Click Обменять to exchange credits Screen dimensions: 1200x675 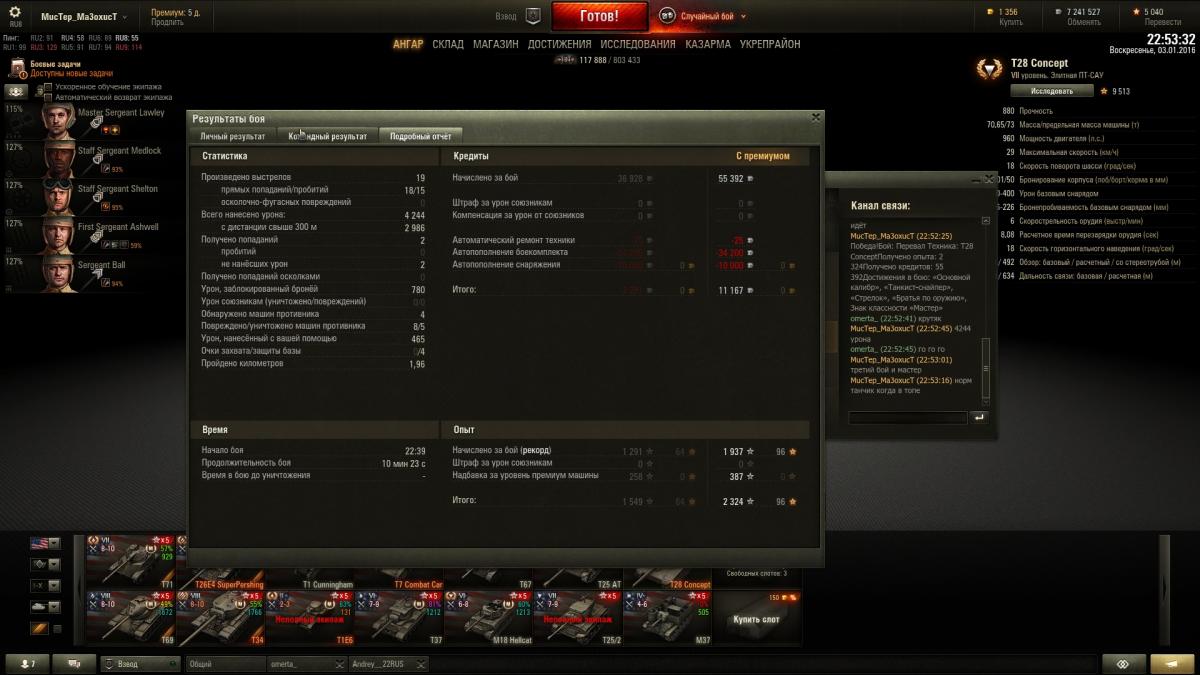pos(1083,22)
